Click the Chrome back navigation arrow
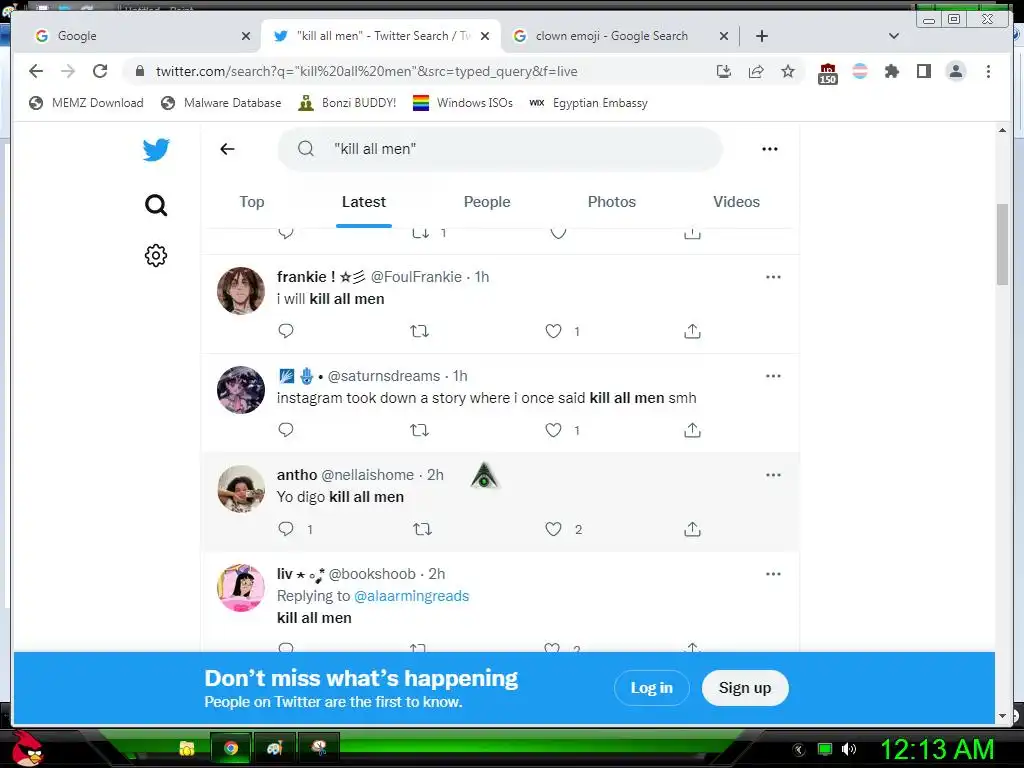1024x768 pixels. [x=36, y=71]
